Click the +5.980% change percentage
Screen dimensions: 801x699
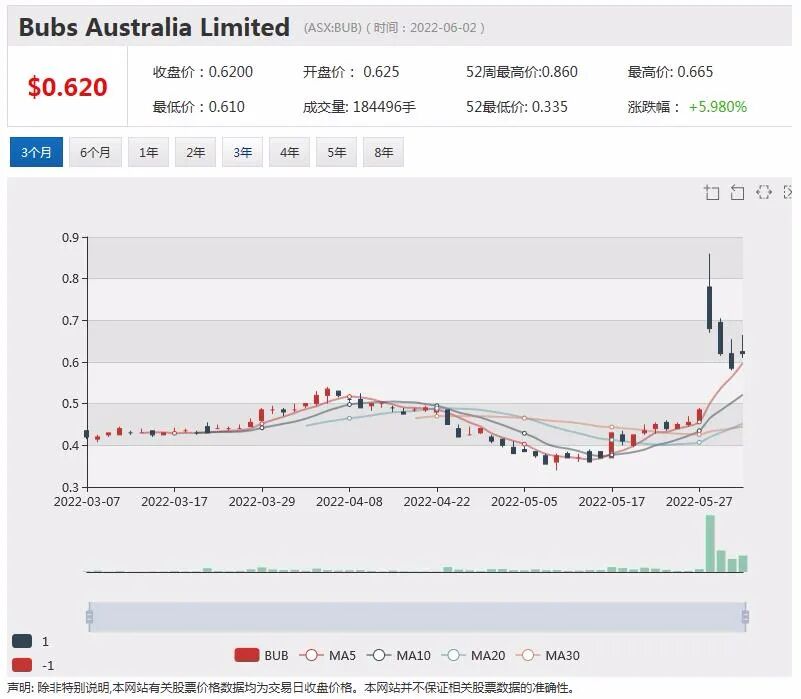(718, 107)
